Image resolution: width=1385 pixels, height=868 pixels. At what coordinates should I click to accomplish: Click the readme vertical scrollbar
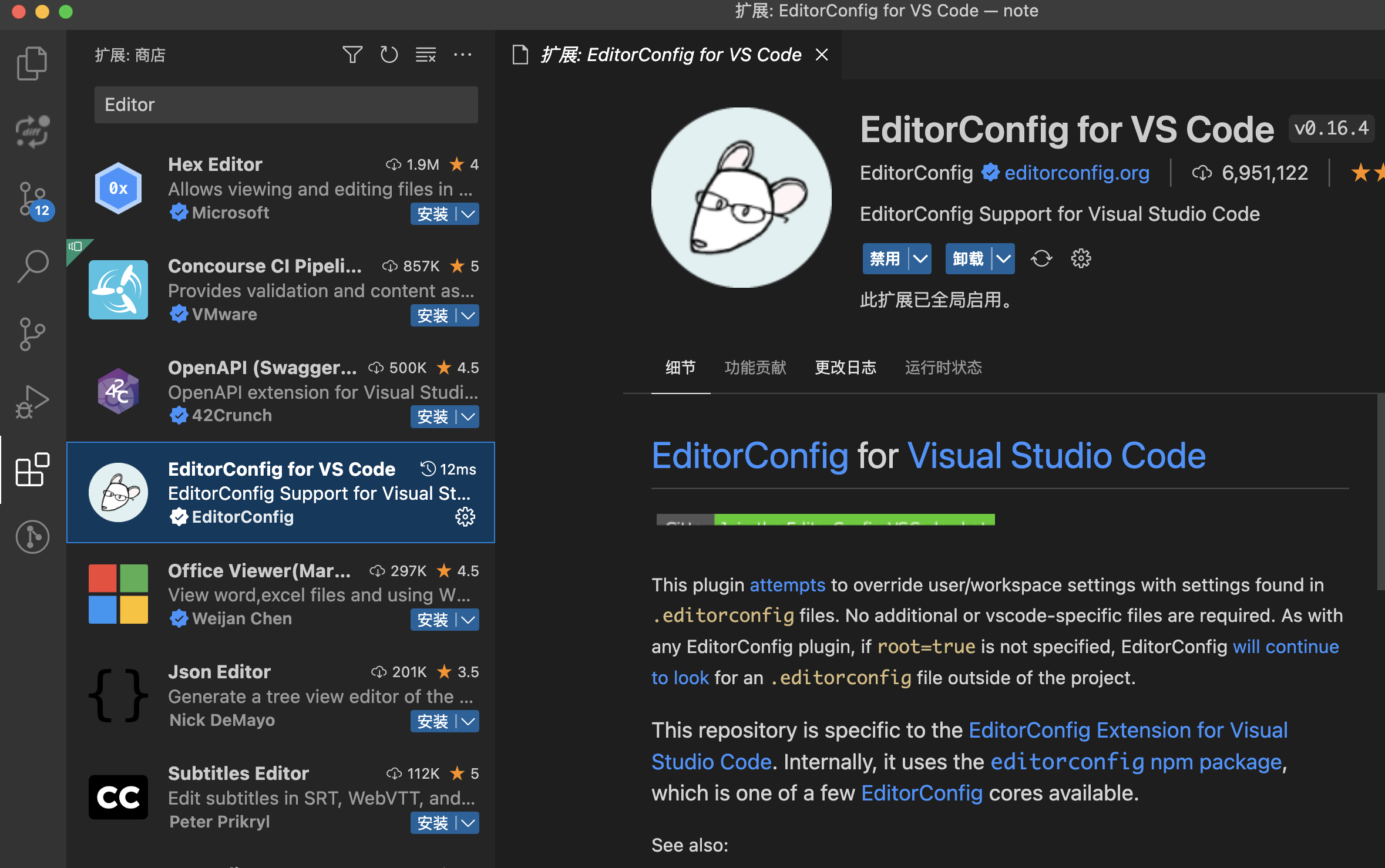(1381, 492)
